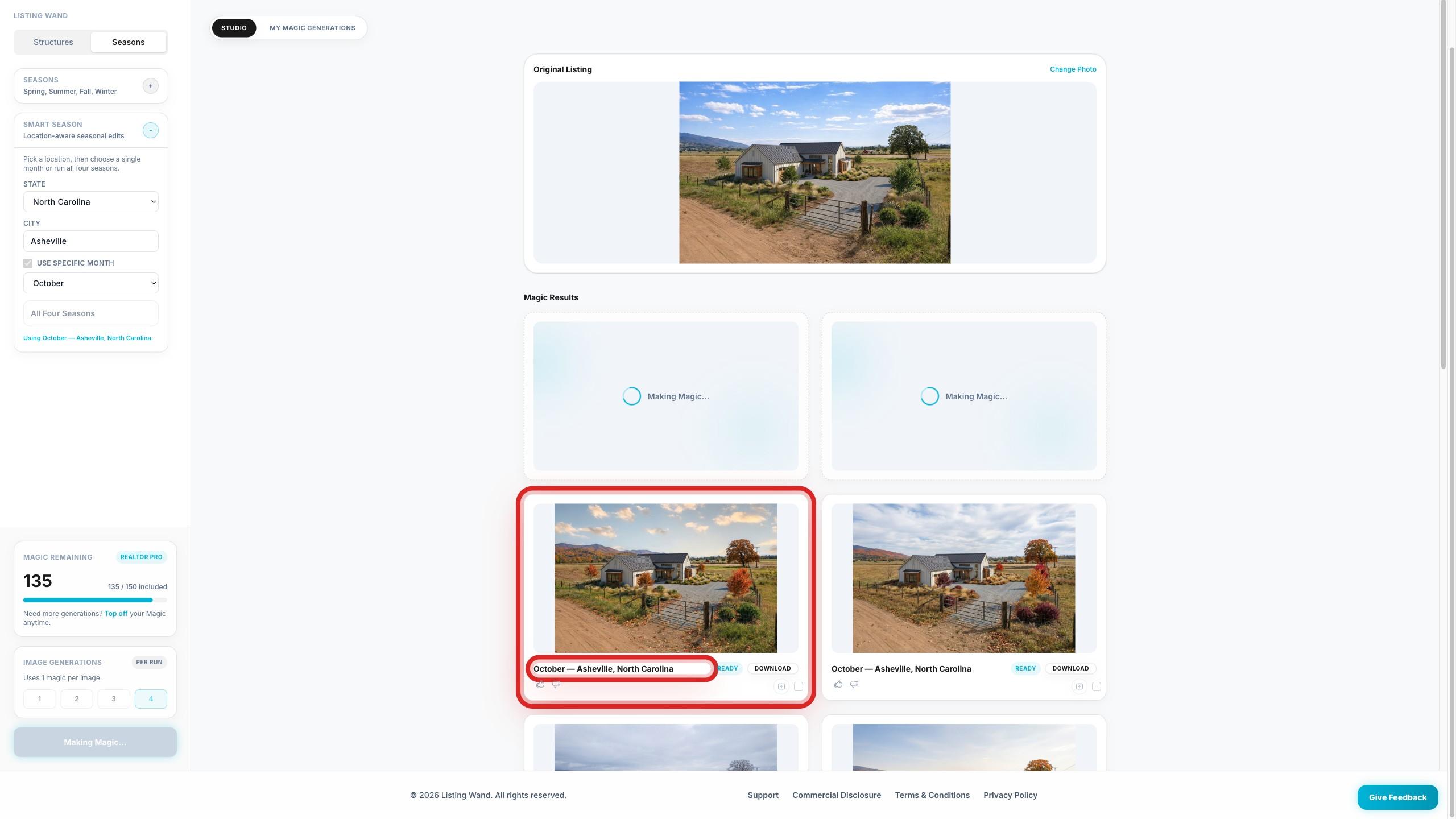Image resolution: width=1456 pixels, height=819 pixels.
Task: Check selection box on right October result
Action: (x=1097, y=686)
